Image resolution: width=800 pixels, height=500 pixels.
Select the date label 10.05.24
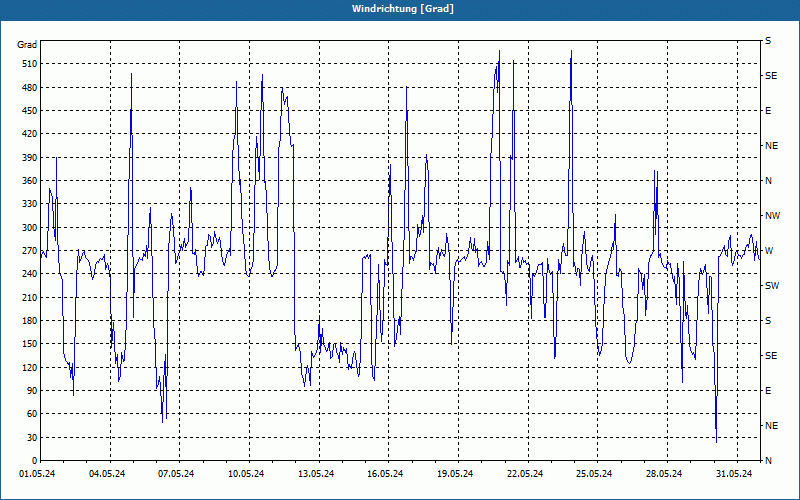[x=246, y=474]
